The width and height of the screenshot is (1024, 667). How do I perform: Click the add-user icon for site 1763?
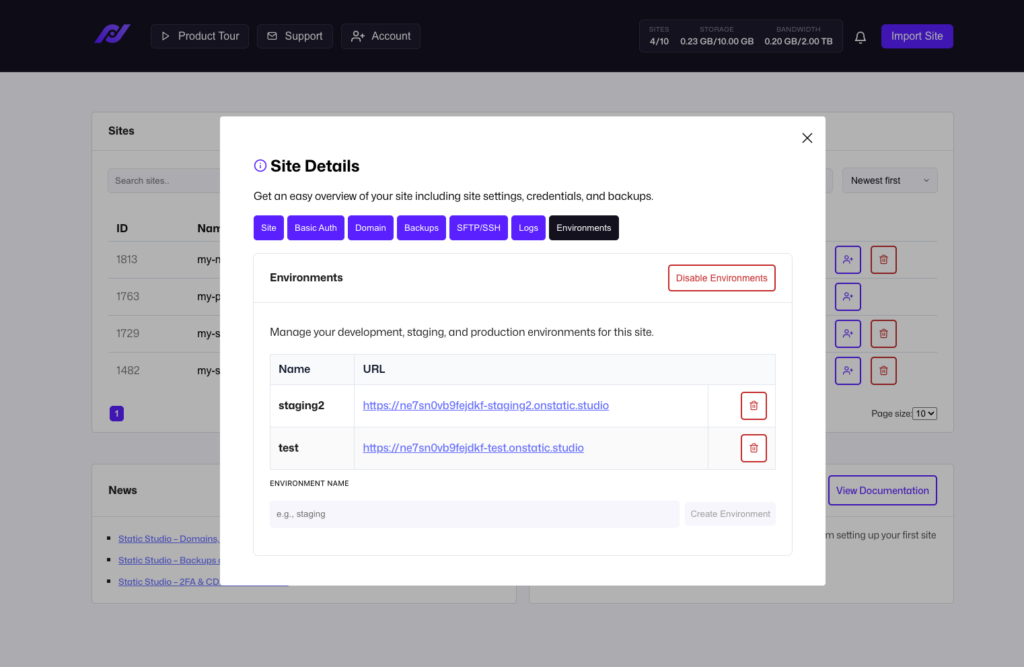[x=847, y=296]
